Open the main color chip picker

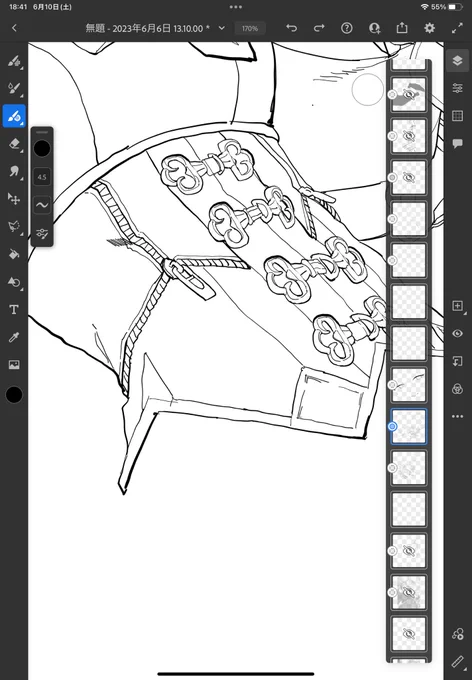pyautogui.click(x=14, y=395)
